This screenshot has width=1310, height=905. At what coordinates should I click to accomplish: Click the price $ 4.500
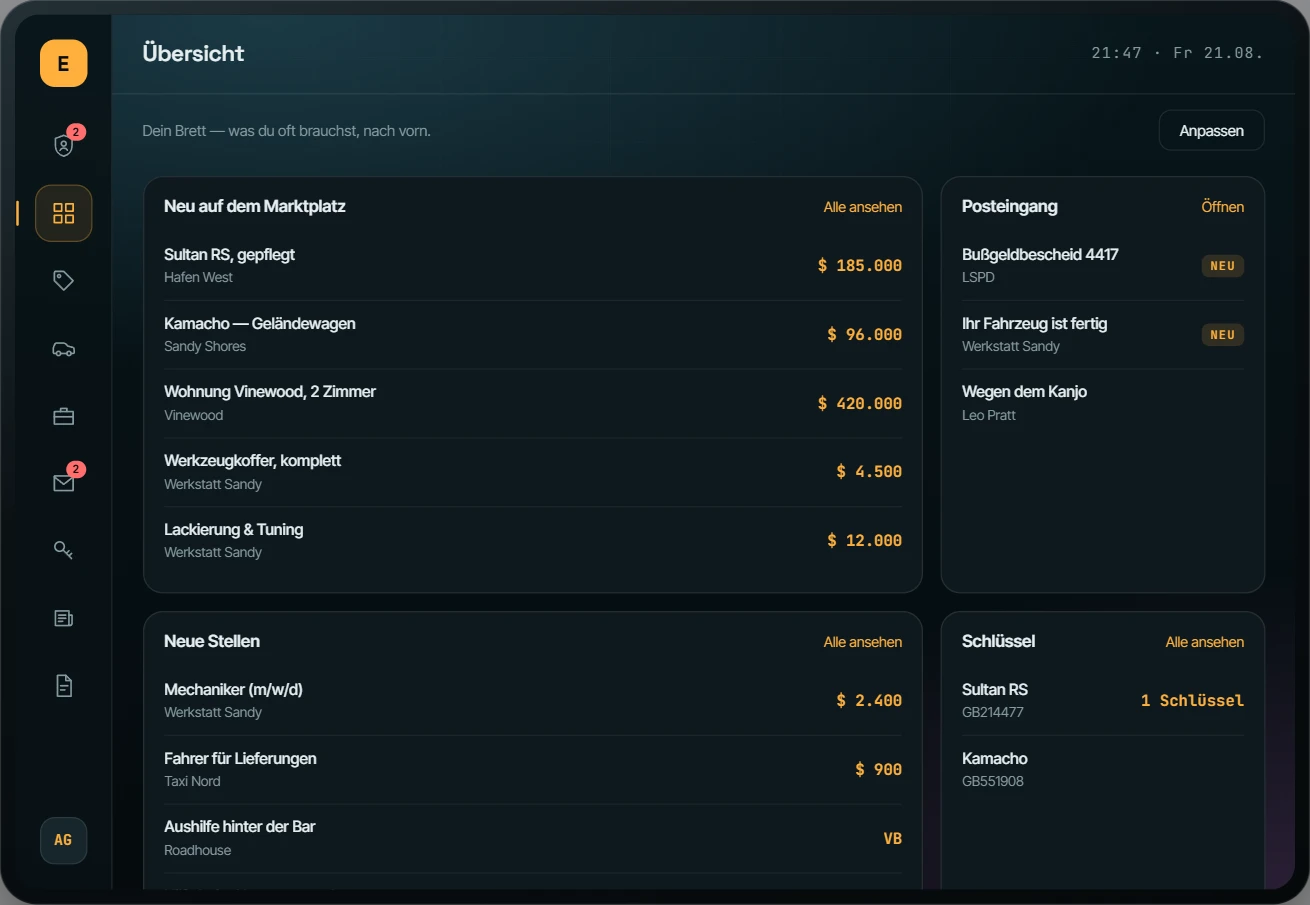[869, 472]
